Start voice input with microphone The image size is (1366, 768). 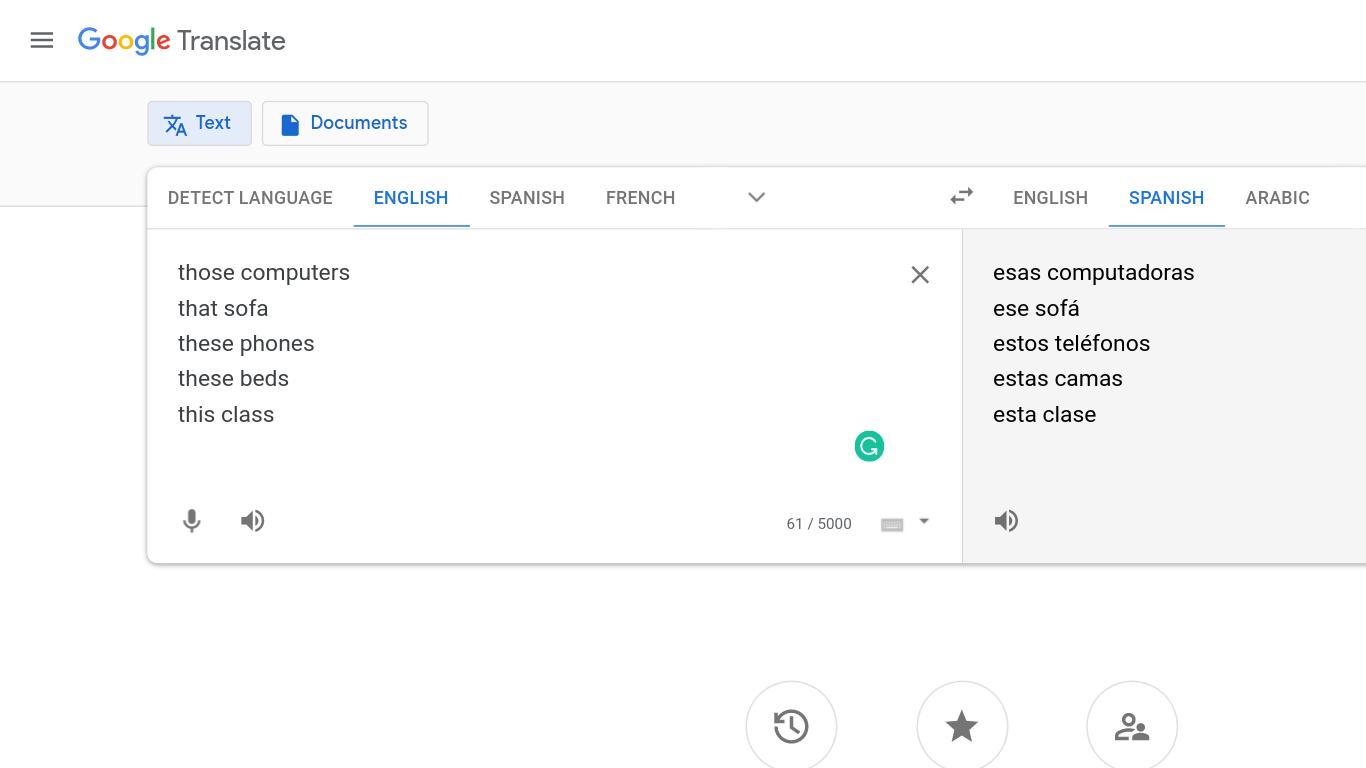(x=192, y=521)
